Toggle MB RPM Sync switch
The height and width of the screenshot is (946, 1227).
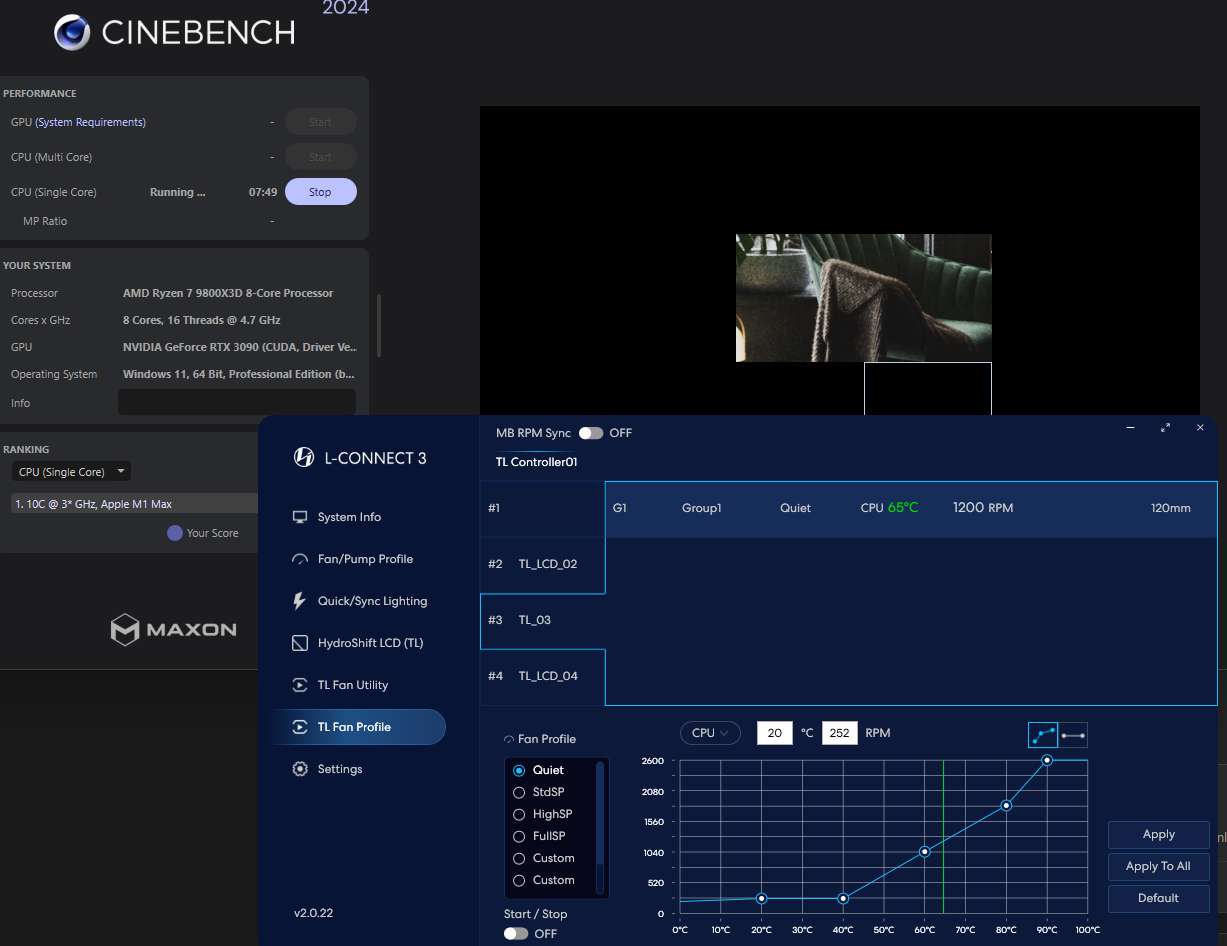tap(591, 433)
